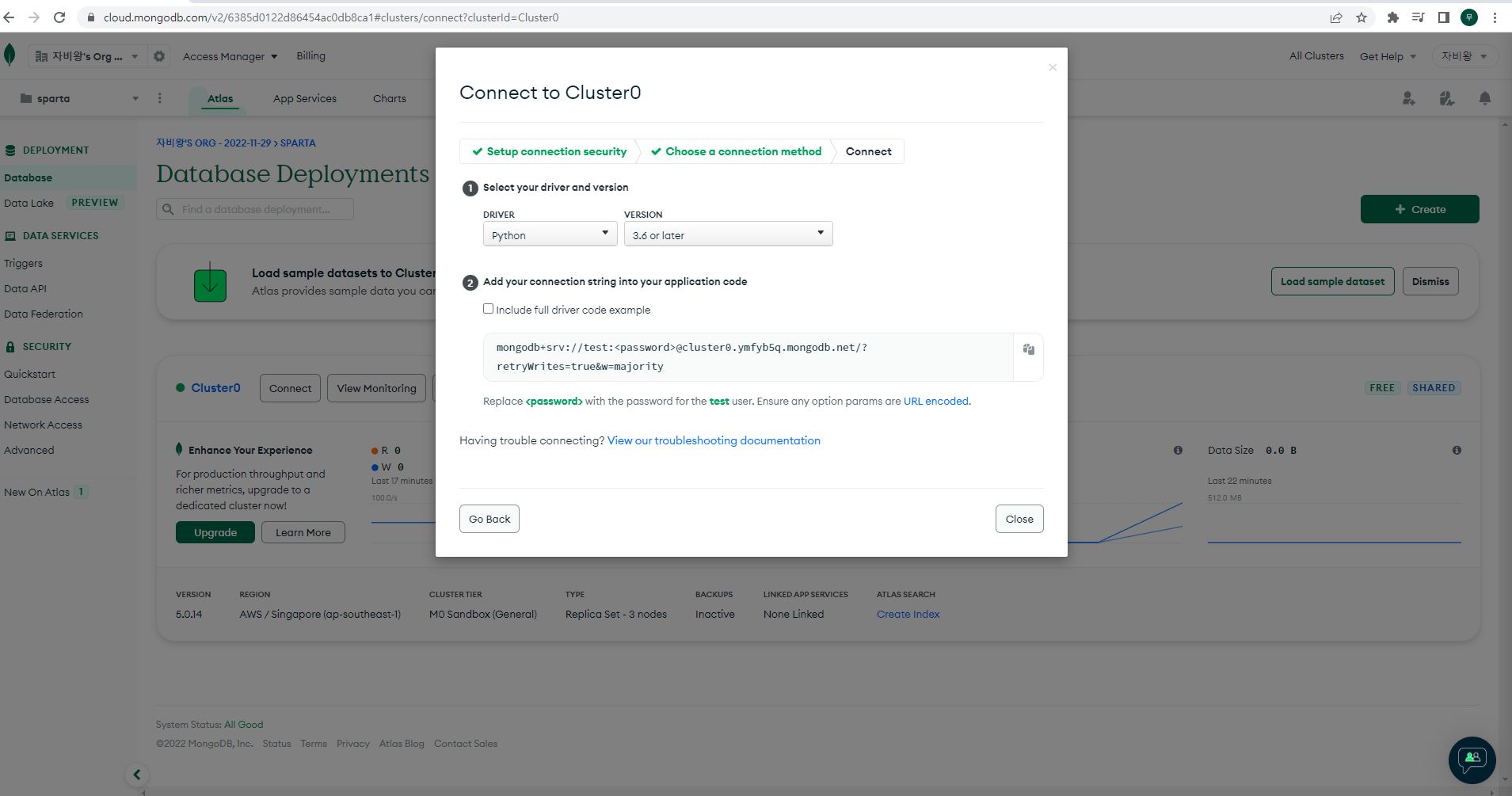
Task: Open organization settings gear icon
Action: 159,56
